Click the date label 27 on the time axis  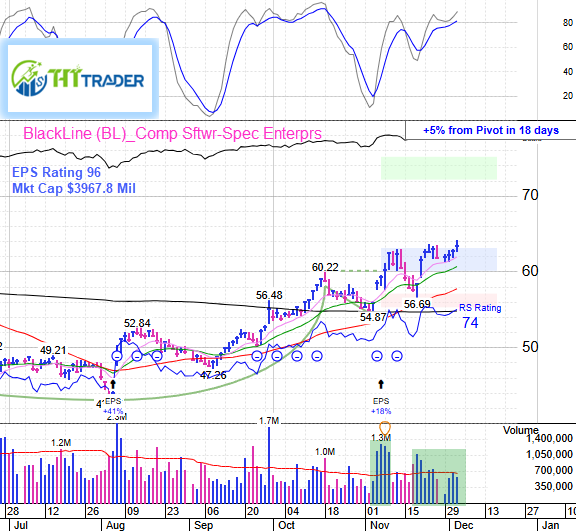533,511
